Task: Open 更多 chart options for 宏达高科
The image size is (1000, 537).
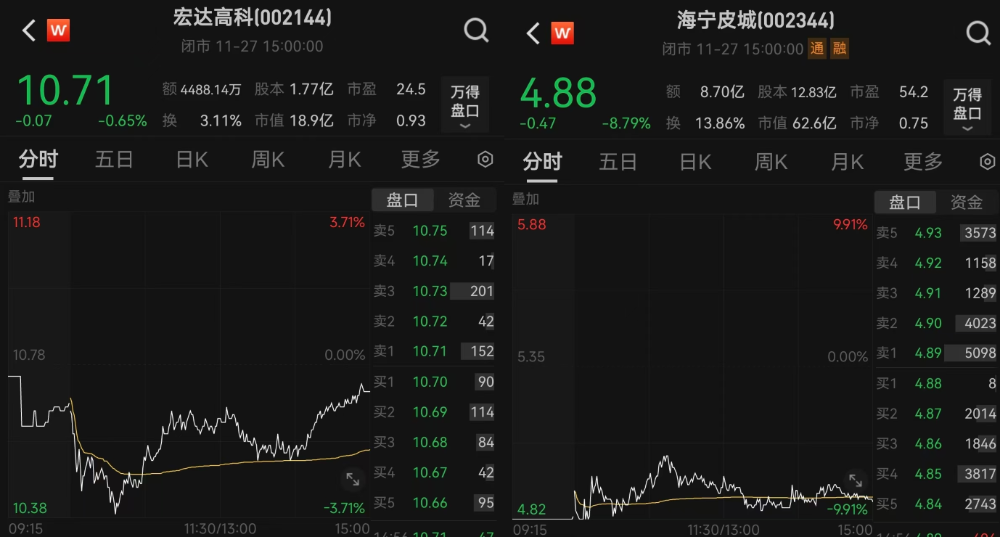Action: click(420, 159)
